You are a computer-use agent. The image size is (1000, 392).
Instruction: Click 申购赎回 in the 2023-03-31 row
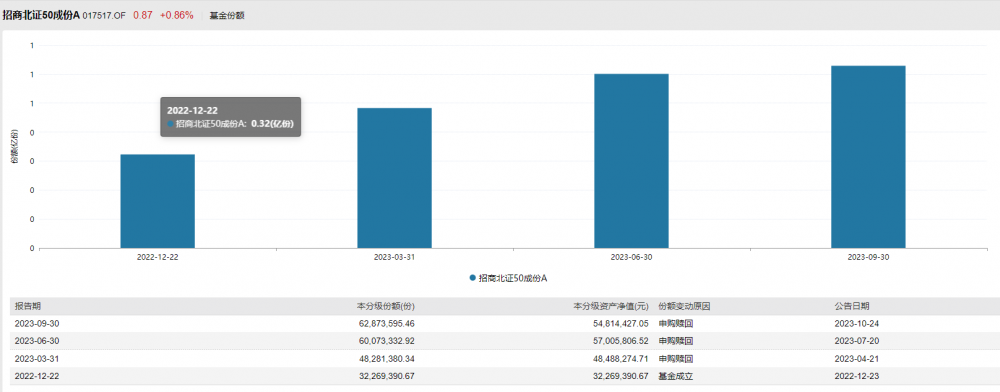point(675,359)
